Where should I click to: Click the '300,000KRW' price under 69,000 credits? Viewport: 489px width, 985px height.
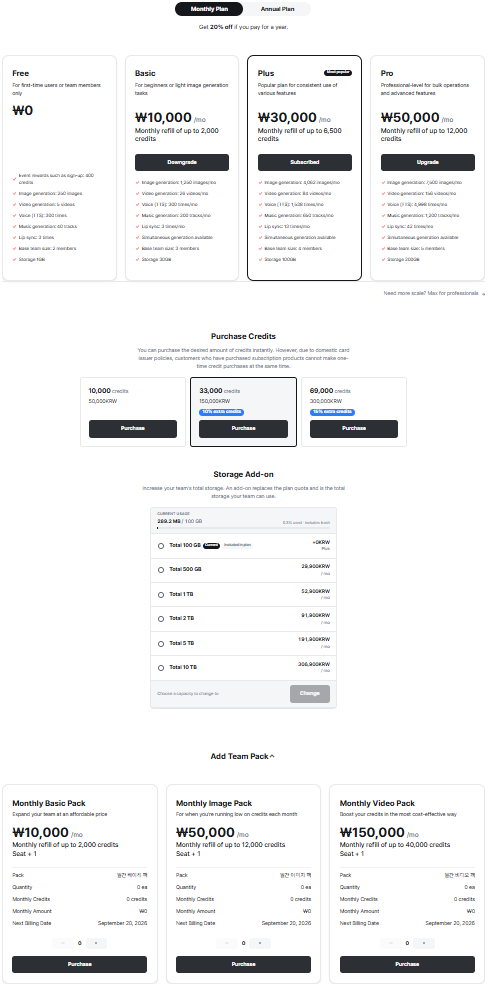tap(326, 401)
